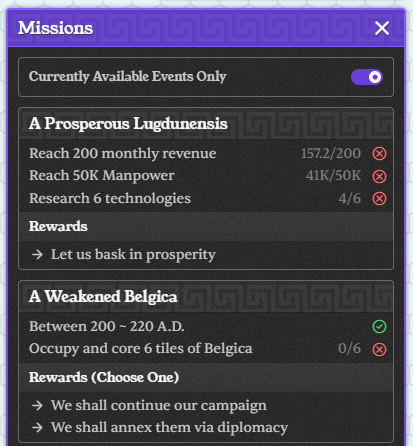Click green checkmark beside Between 200 ~ 220 A.D.
This screenshot has height=446, width=413.
point(379,326)
